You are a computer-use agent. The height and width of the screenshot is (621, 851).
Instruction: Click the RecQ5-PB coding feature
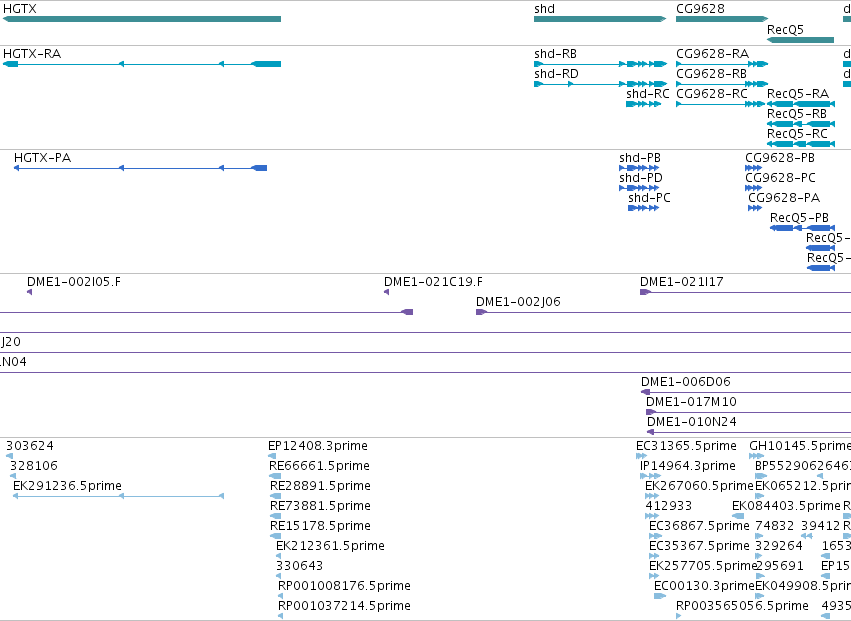802,227
